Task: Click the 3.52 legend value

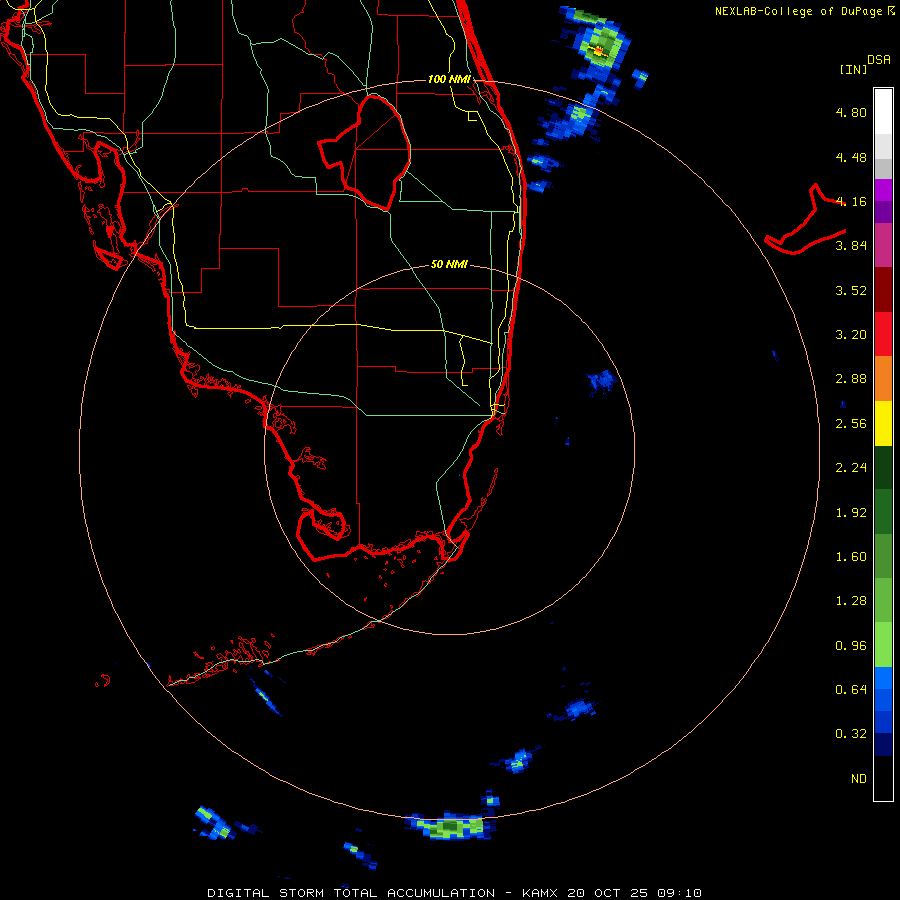Action: pos(851,290)
